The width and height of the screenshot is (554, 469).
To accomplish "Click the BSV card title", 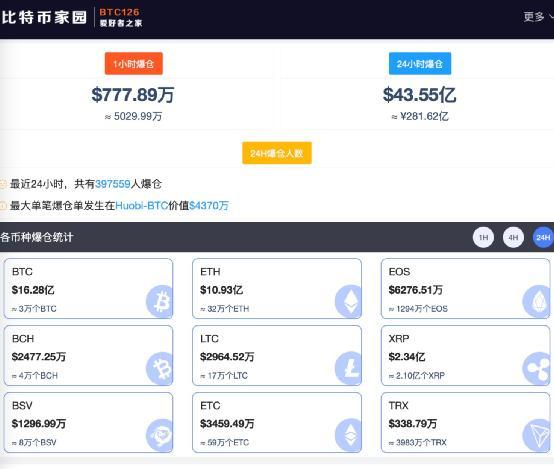I will (22, 405).
